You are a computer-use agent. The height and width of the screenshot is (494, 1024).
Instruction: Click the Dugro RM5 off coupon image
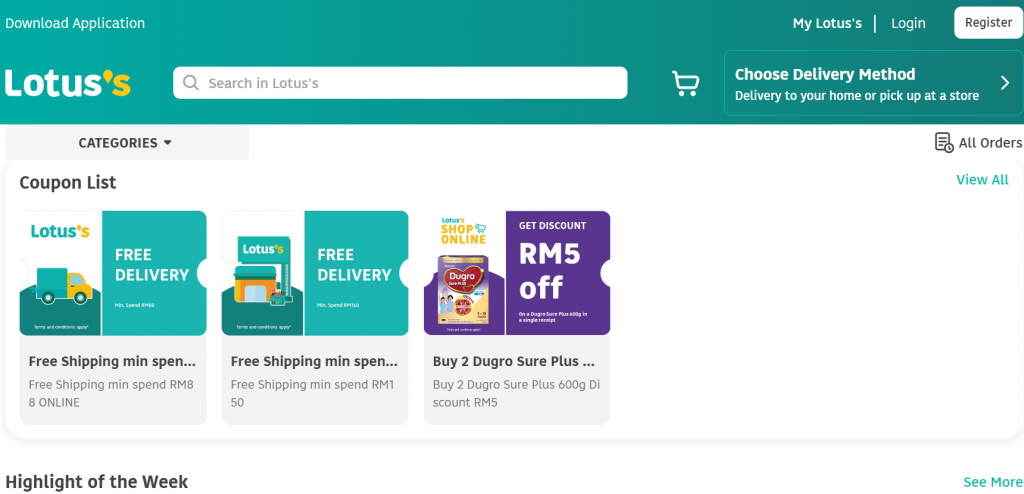tap(517, 273)
